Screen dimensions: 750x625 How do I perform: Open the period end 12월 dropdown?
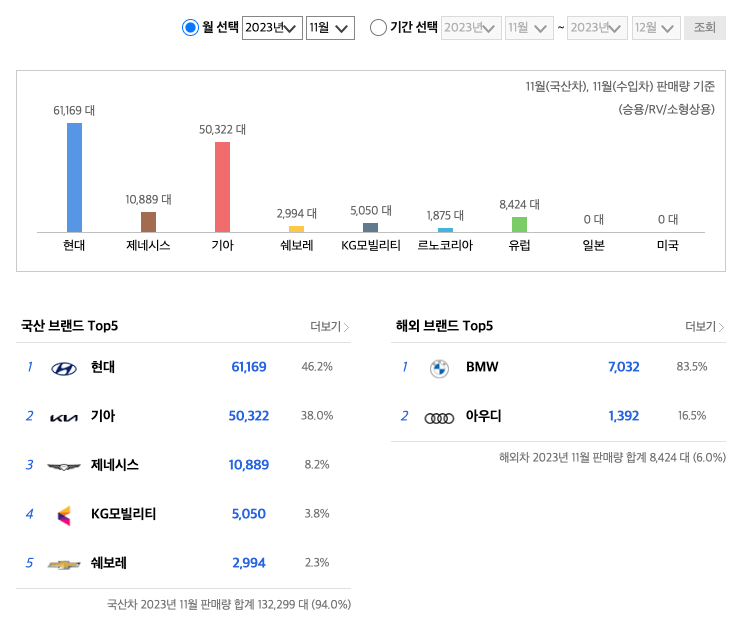click(656, 28)
